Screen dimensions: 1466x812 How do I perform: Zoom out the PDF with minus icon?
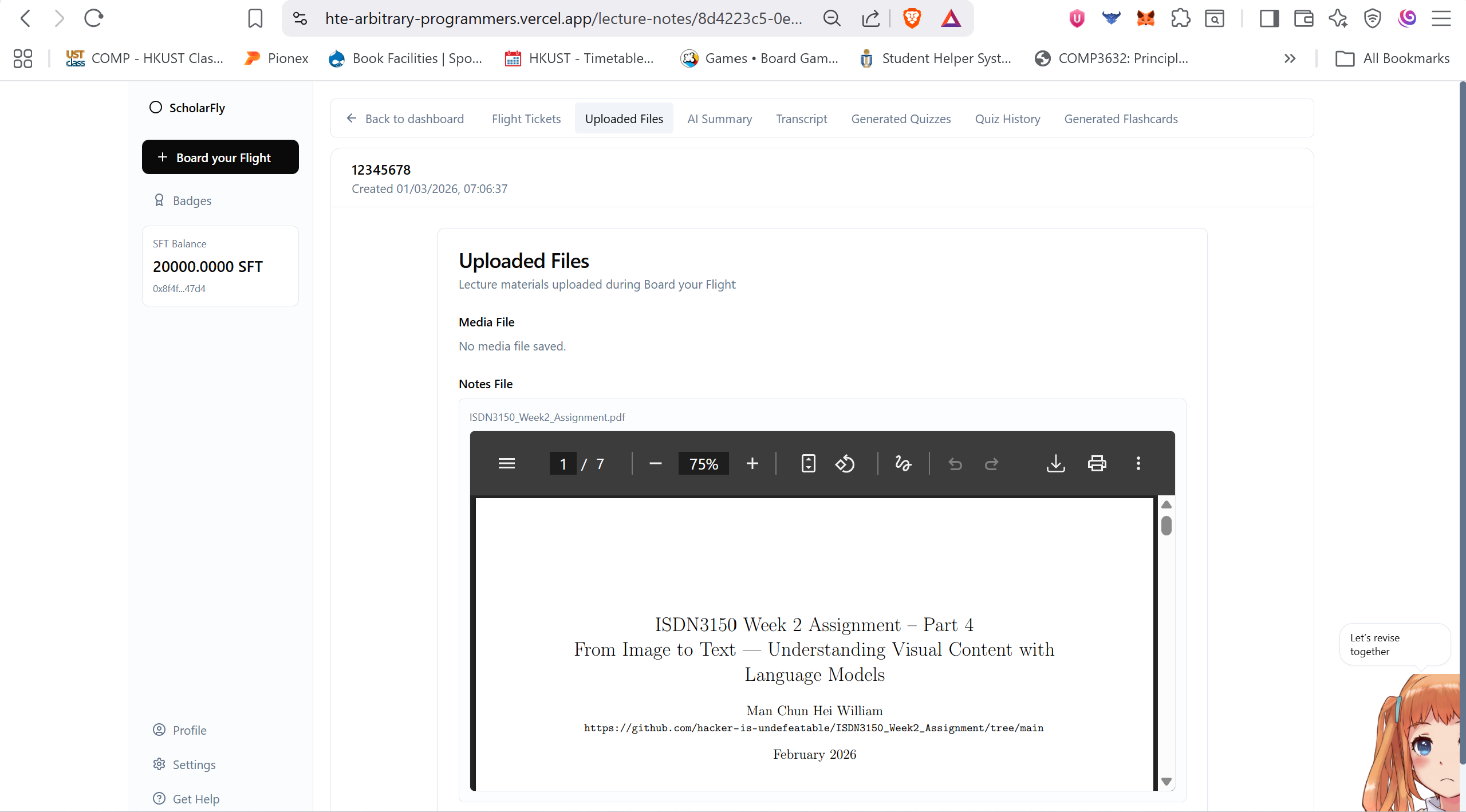656,463
